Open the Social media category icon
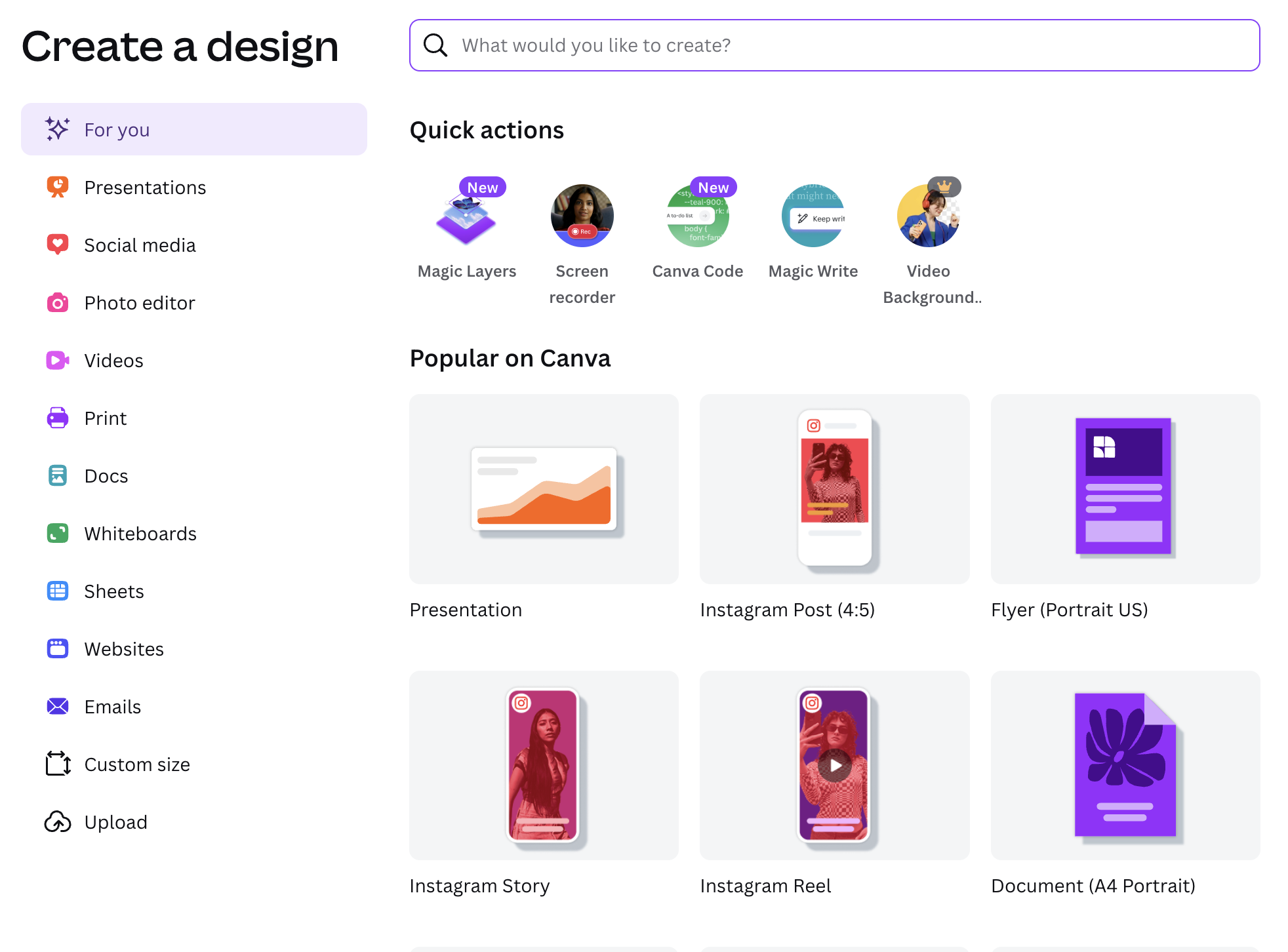This screenshot has height=952, width=1288. pos(58,245)
